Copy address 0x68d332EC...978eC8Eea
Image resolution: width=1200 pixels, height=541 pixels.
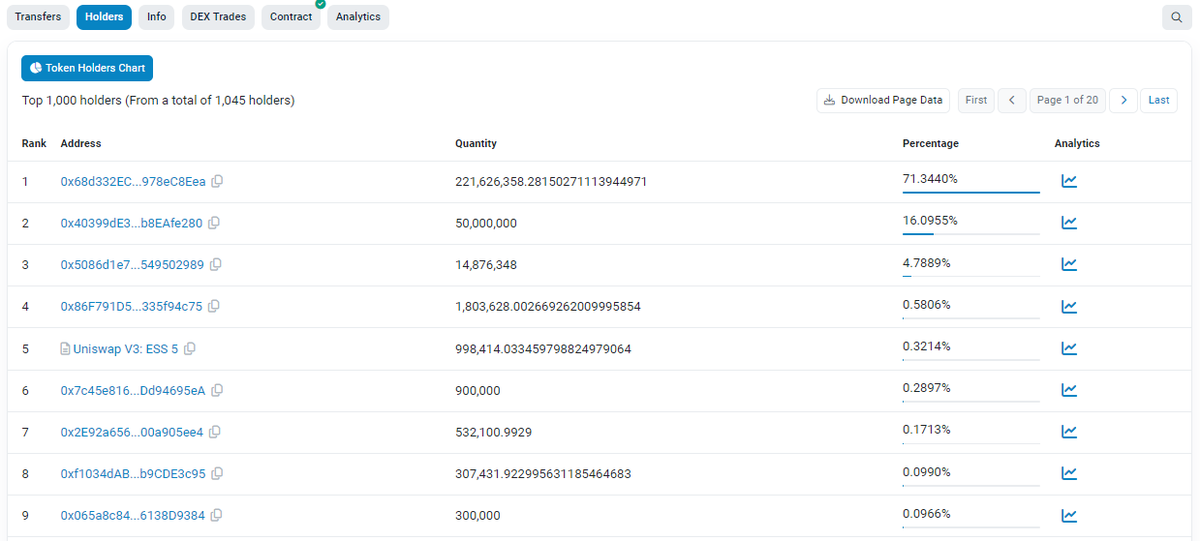(217, 182)
